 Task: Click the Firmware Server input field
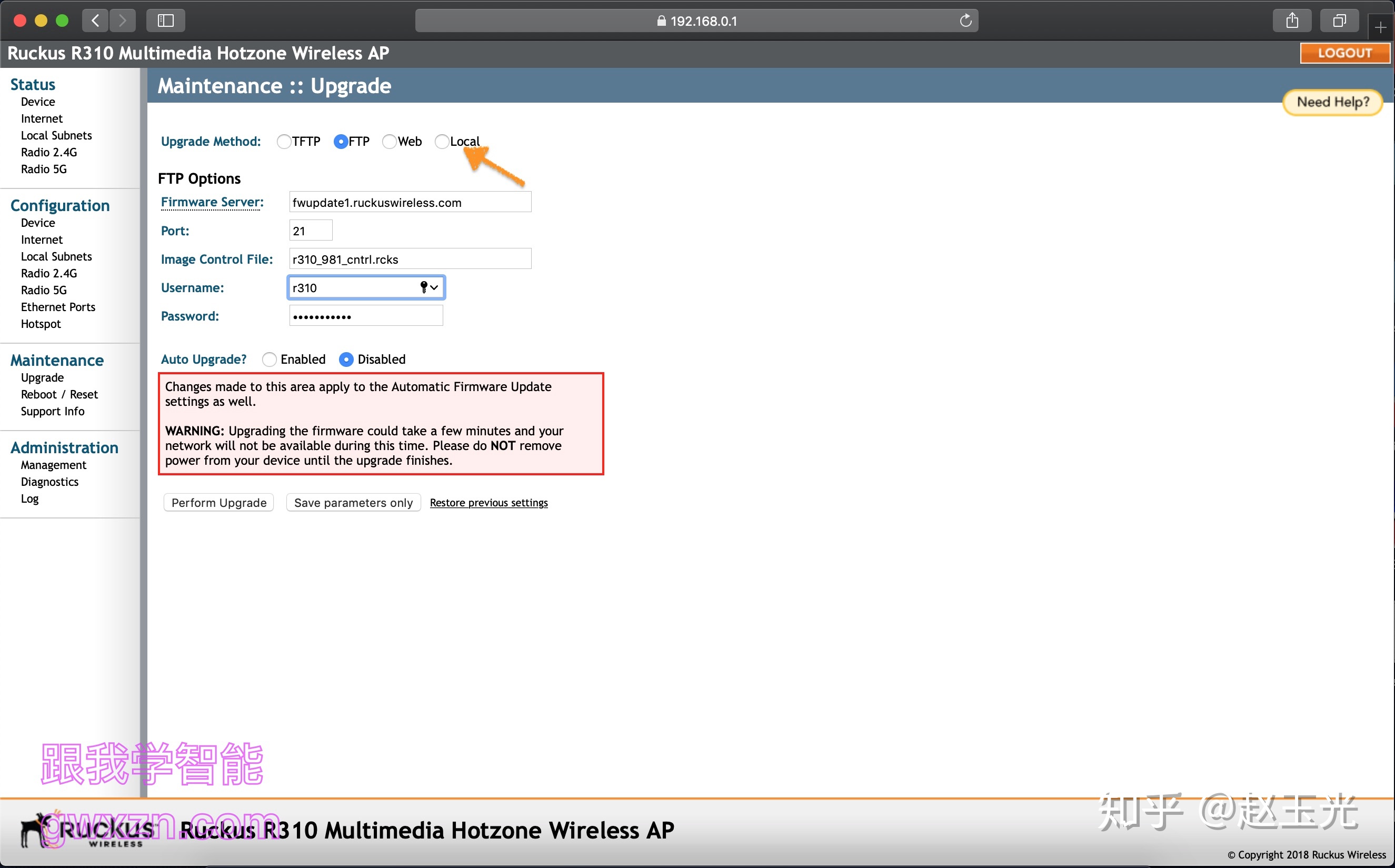(410, 202)
